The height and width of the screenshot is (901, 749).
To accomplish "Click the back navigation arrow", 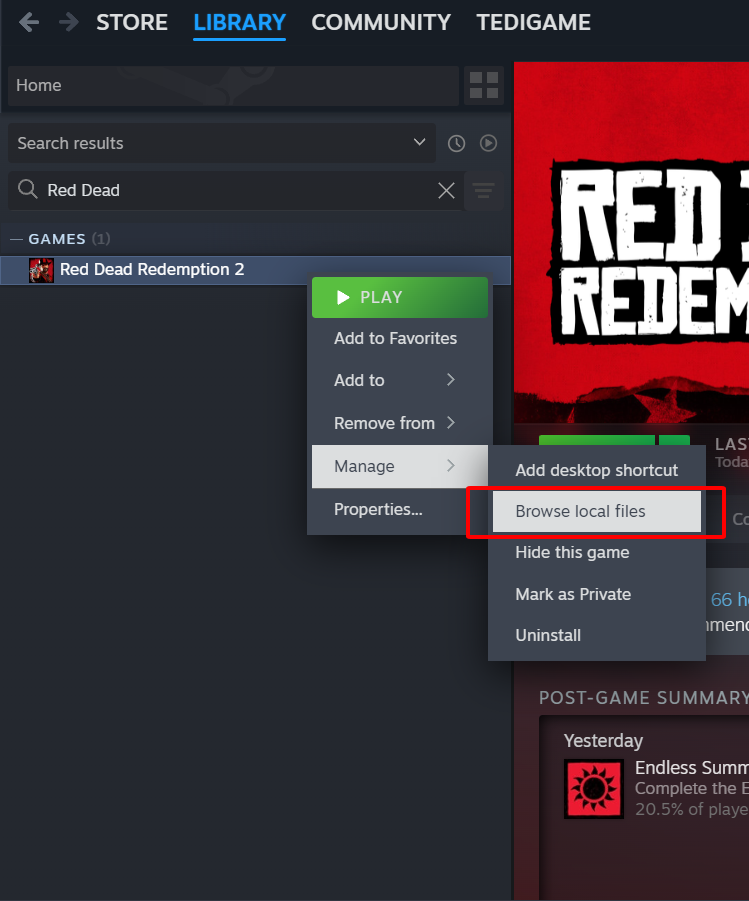I will tap(29, 22).
